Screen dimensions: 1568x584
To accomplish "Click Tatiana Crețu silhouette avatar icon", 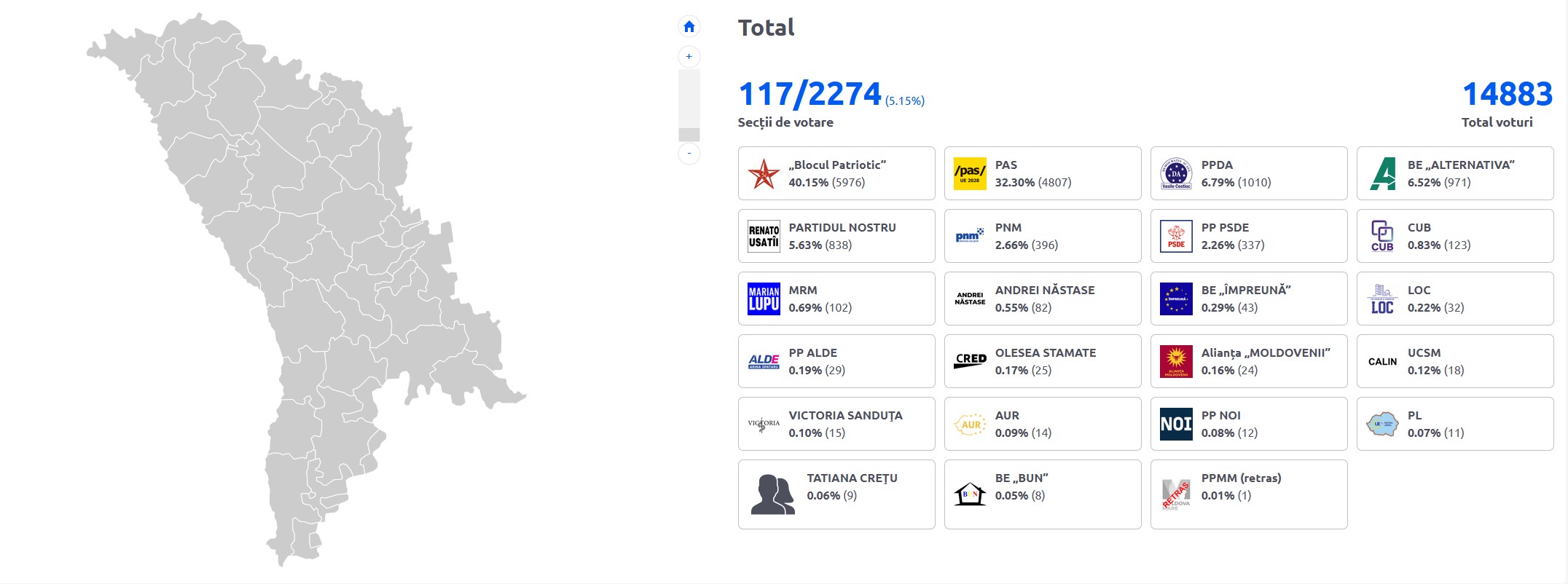I will [x=772, y=494].
